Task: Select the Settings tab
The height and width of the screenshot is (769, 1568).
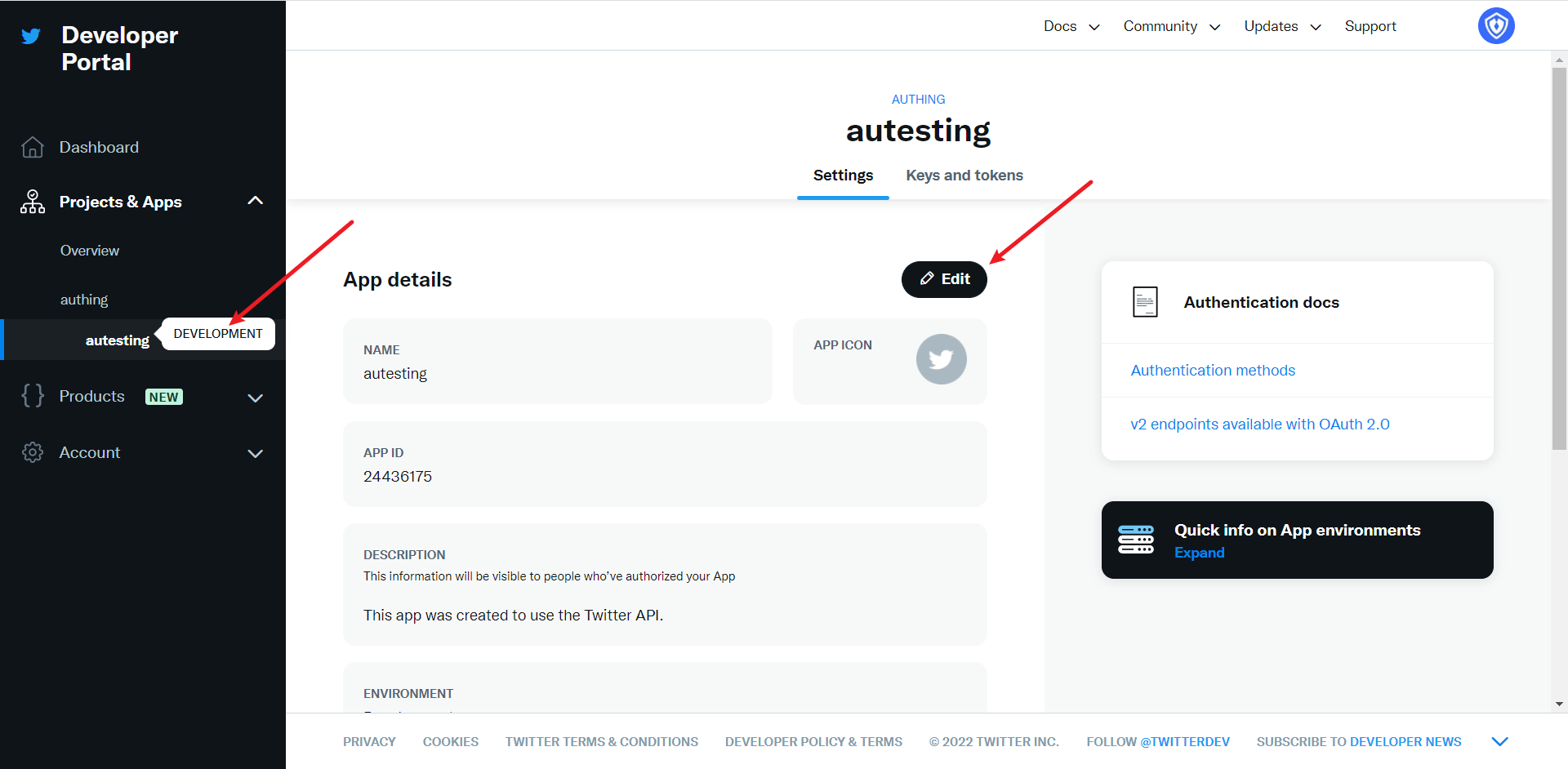Action: (x=843, y=176)
